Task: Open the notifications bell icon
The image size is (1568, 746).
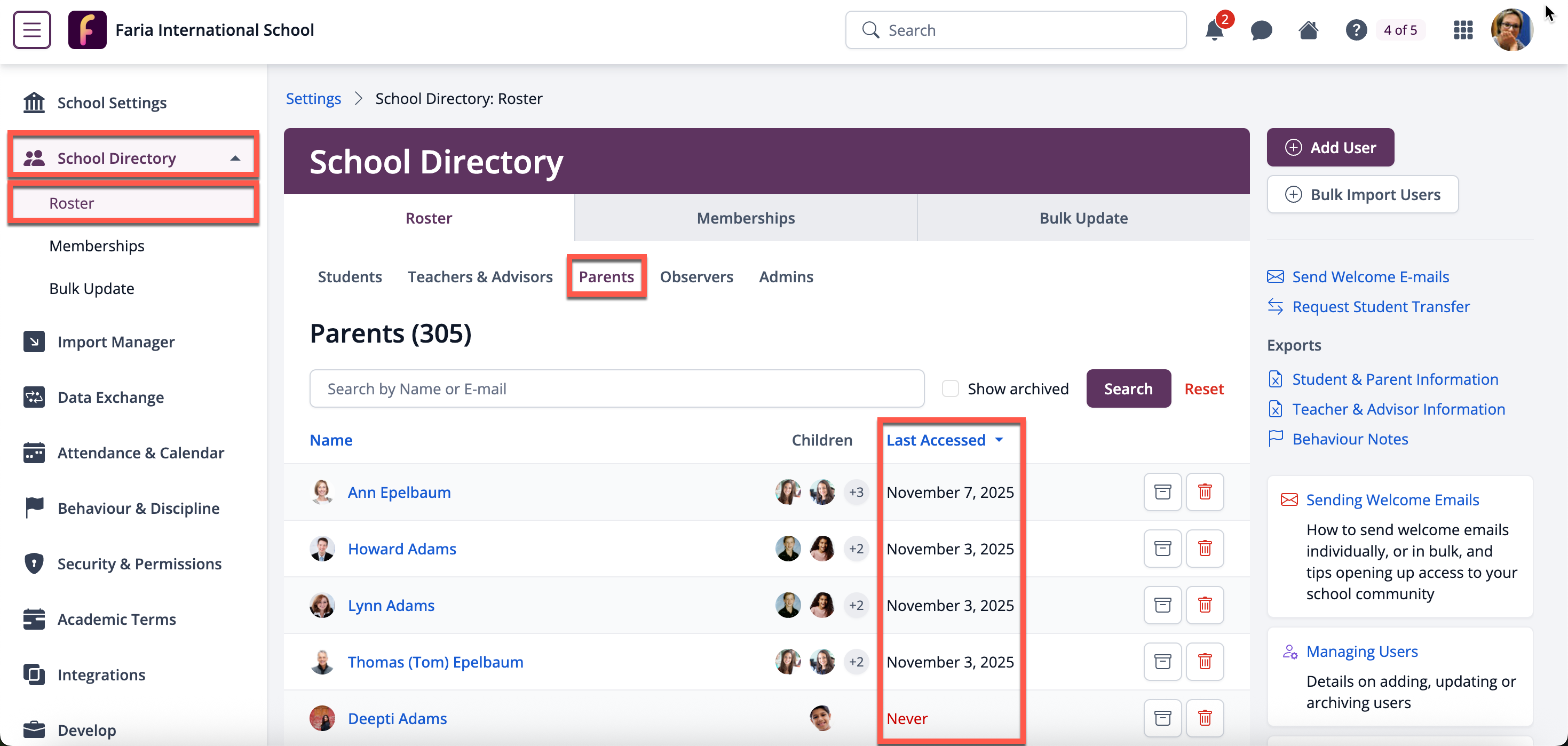Action: tap(1214, 30)
